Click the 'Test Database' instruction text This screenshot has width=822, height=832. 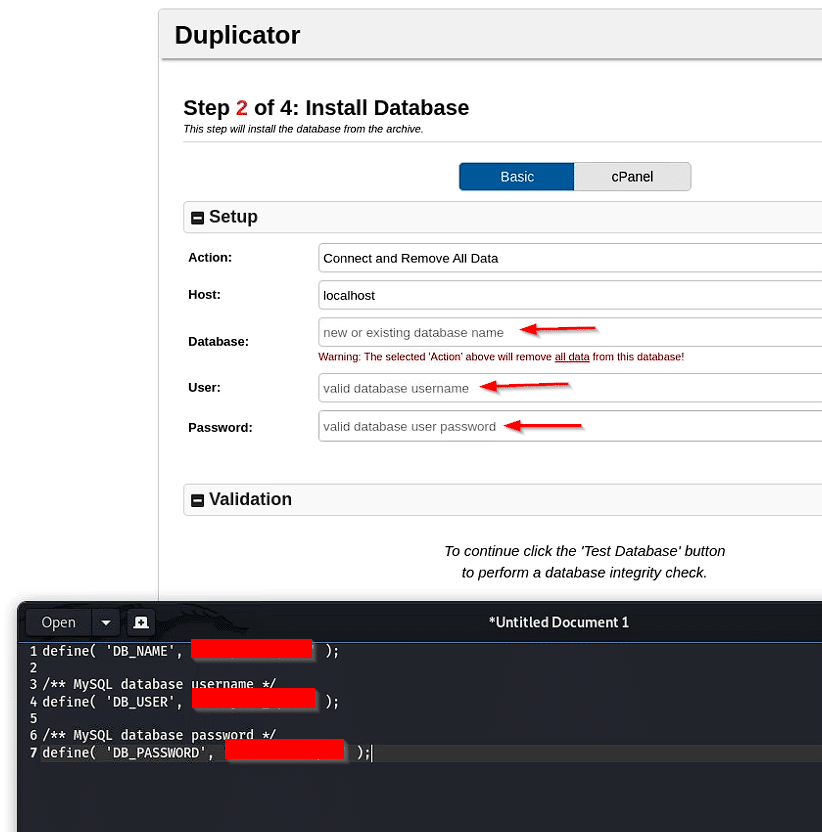point(584,562)
